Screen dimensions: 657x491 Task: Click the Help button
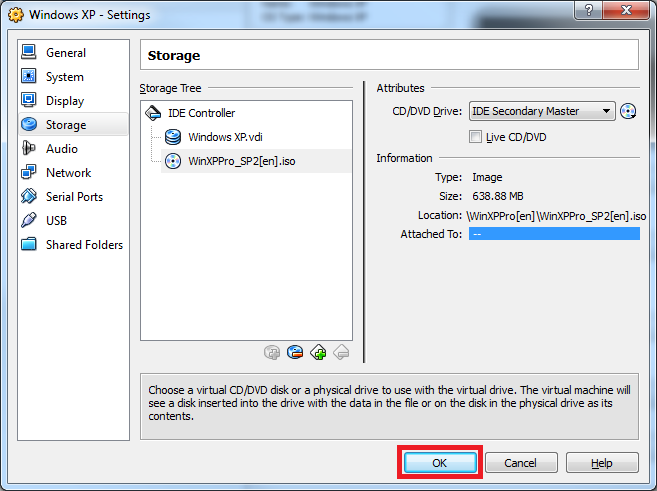coord(602,463)
